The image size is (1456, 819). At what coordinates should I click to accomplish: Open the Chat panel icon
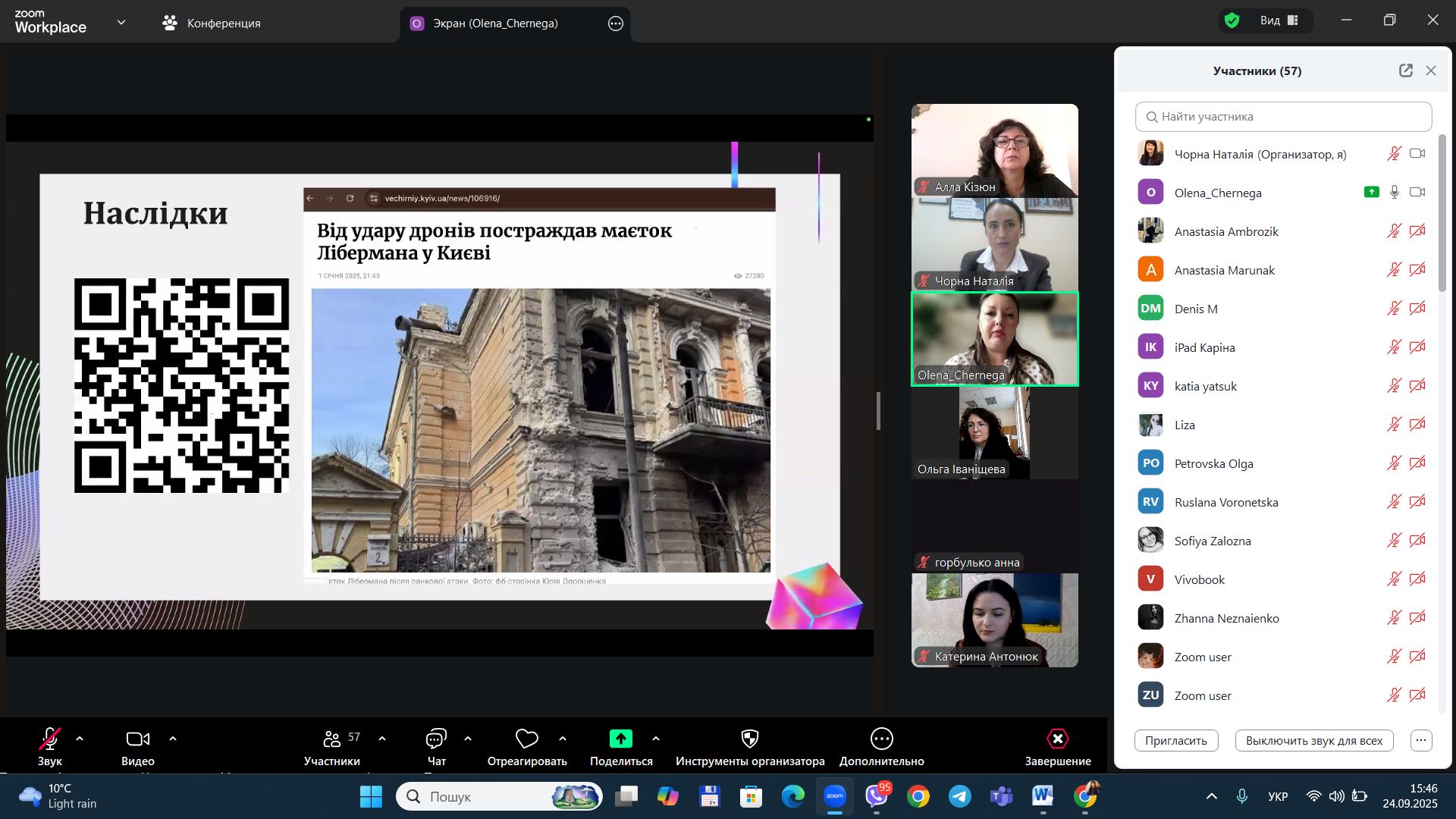click(436, 739)
